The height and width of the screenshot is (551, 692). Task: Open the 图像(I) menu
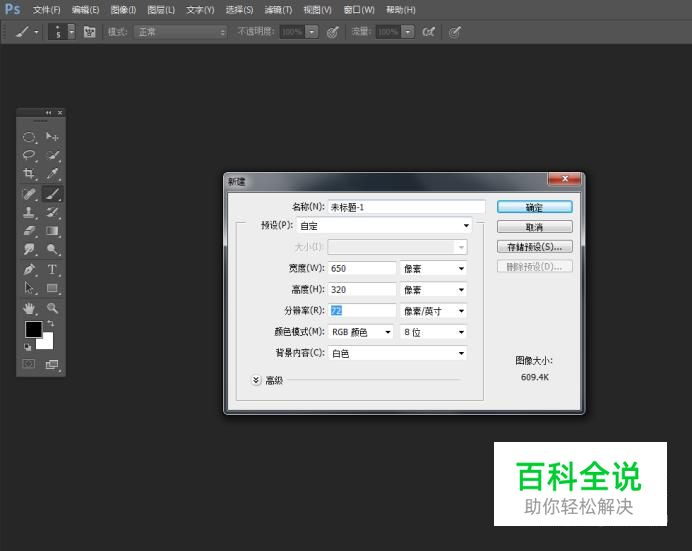coord(123,10)
